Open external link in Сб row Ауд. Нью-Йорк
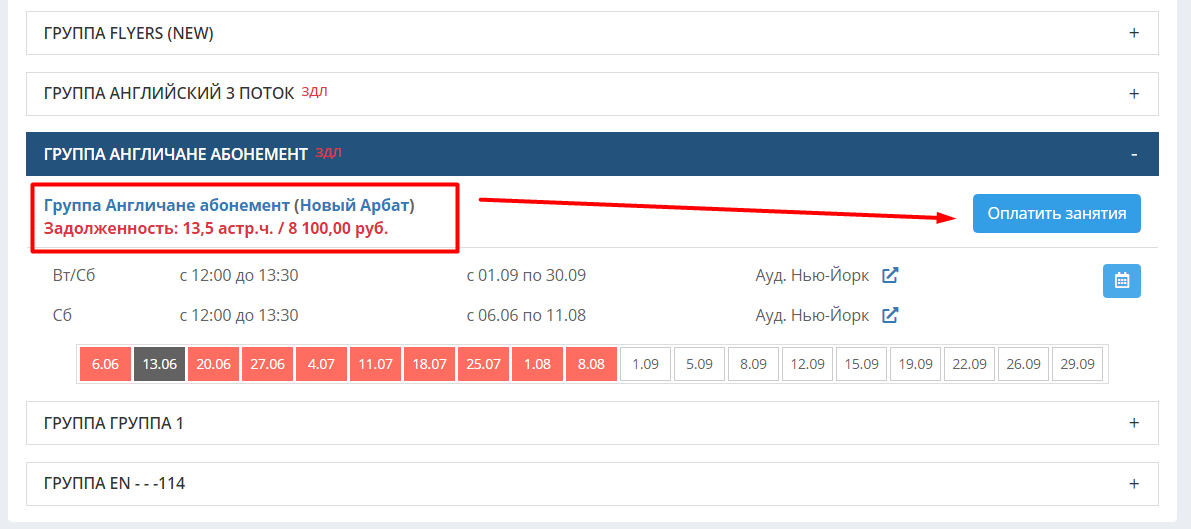Viewport: 1191px width, 529px height. coord(890,315)
